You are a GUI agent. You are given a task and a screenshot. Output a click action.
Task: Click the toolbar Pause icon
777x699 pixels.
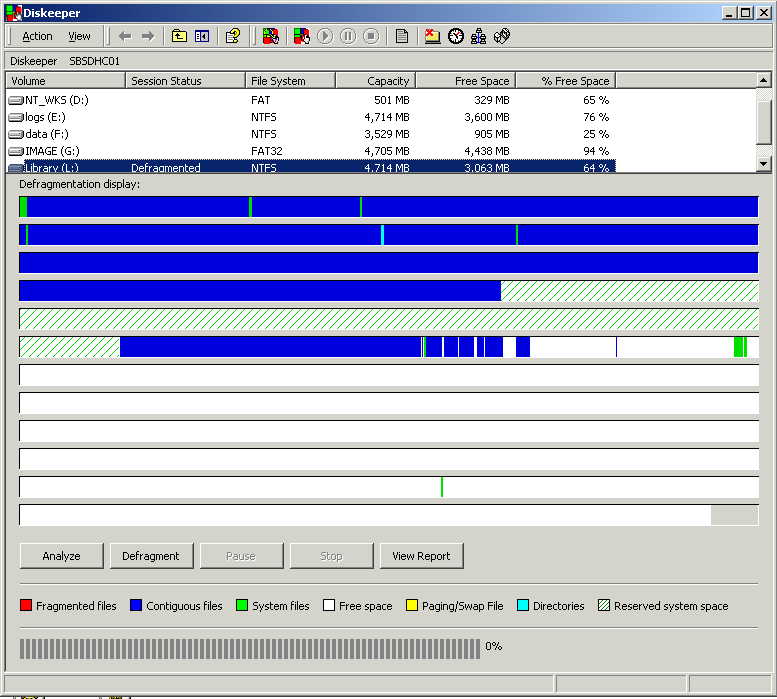[x=348, y=36]
